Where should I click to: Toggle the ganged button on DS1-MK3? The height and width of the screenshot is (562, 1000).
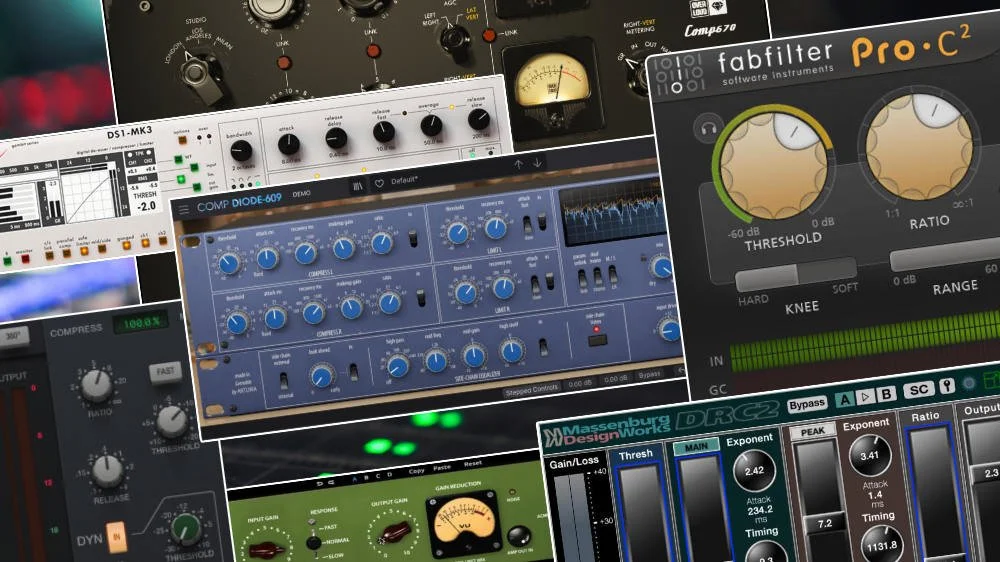pos(126,246)
